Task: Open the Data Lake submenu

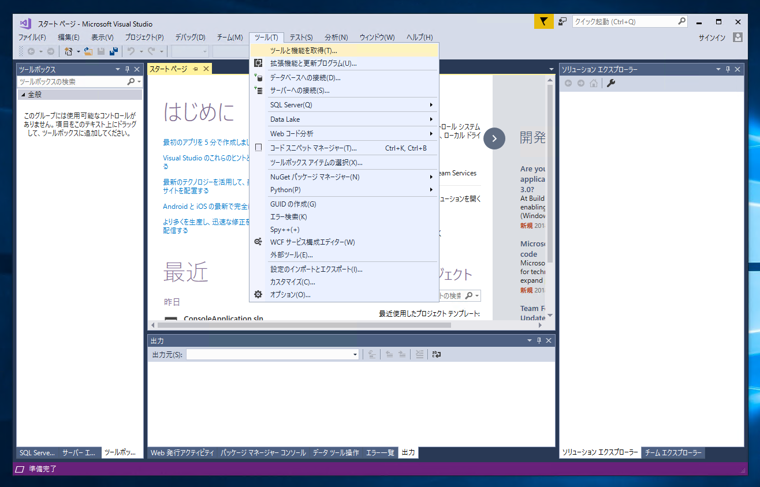Action: pos(345,119)
